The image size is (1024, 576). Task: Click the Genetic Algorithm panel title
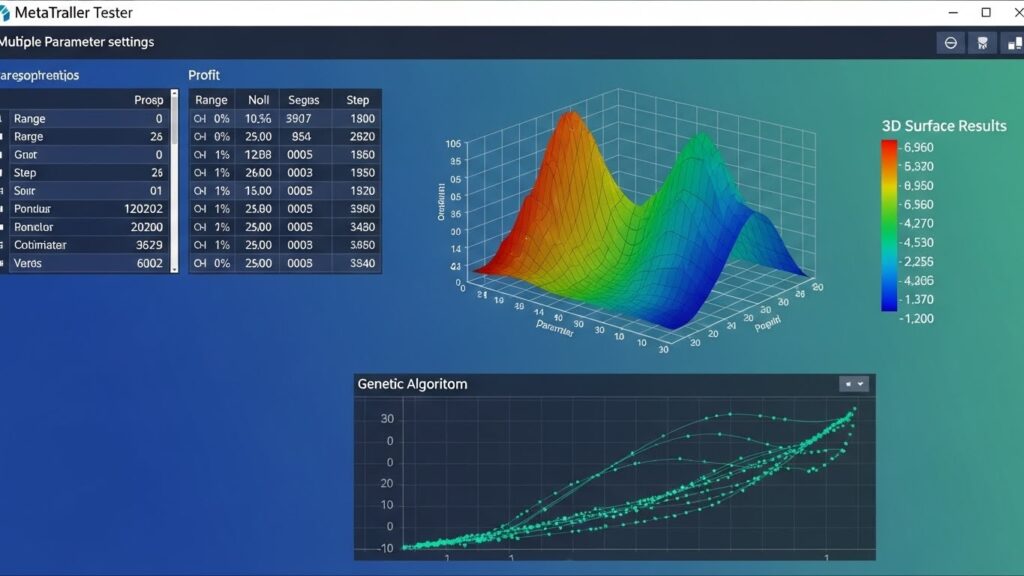[x=412, y=383]
